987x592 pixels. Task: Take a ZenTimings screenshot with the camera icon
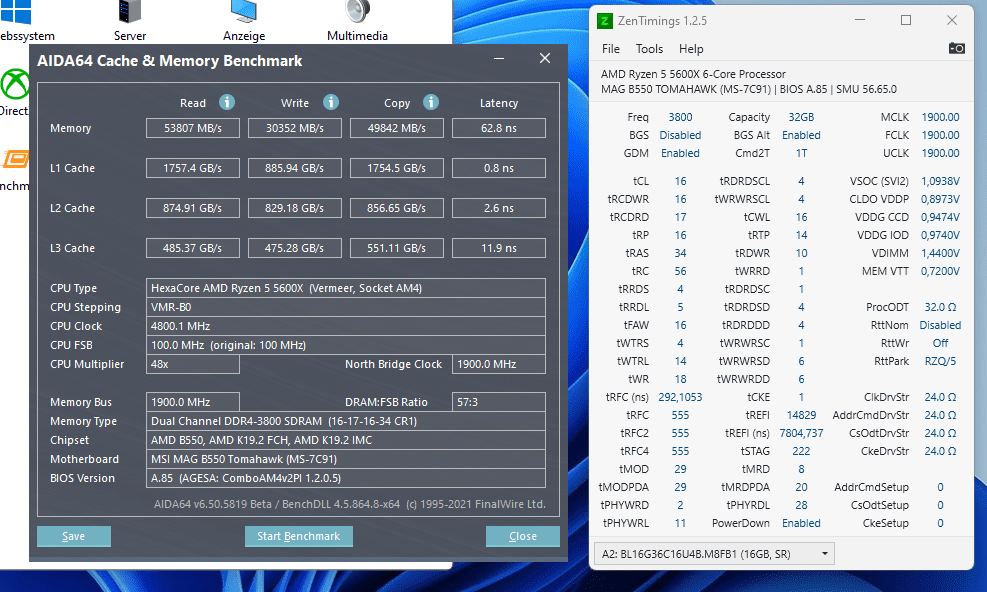click(956, 48)
